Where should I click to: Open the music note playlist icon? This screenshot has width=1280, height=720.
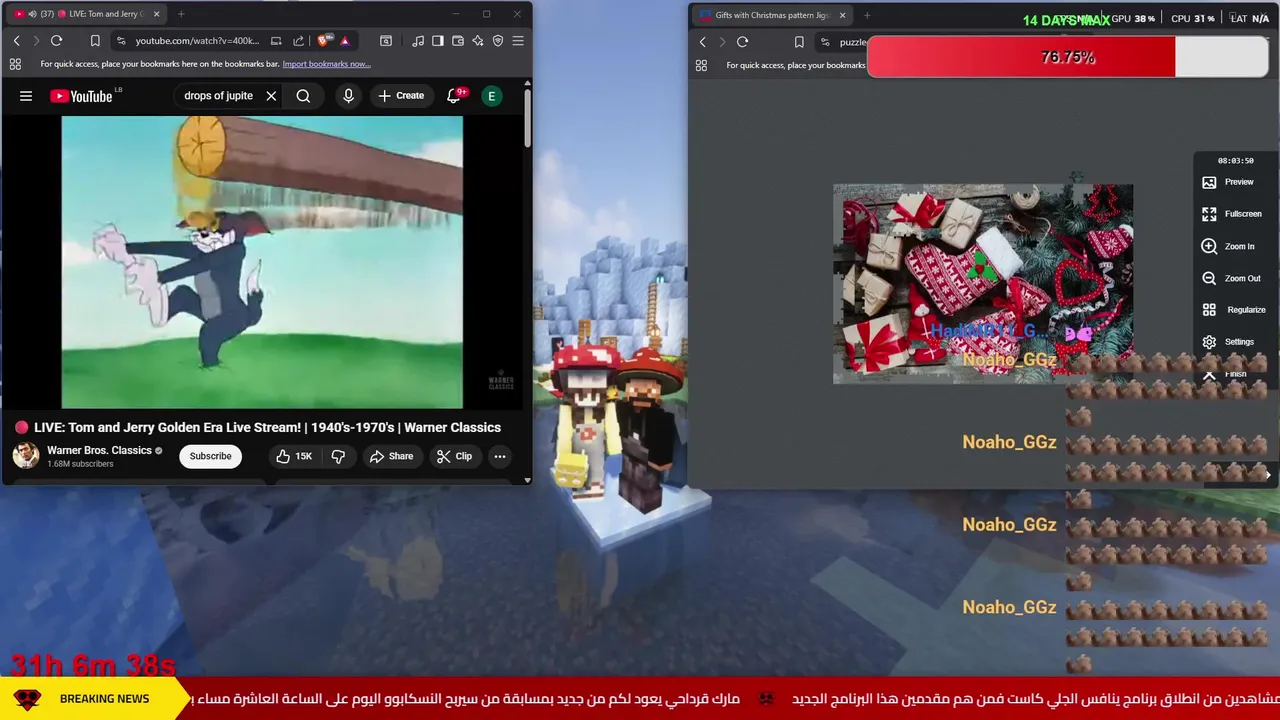[x=418, y=41]
